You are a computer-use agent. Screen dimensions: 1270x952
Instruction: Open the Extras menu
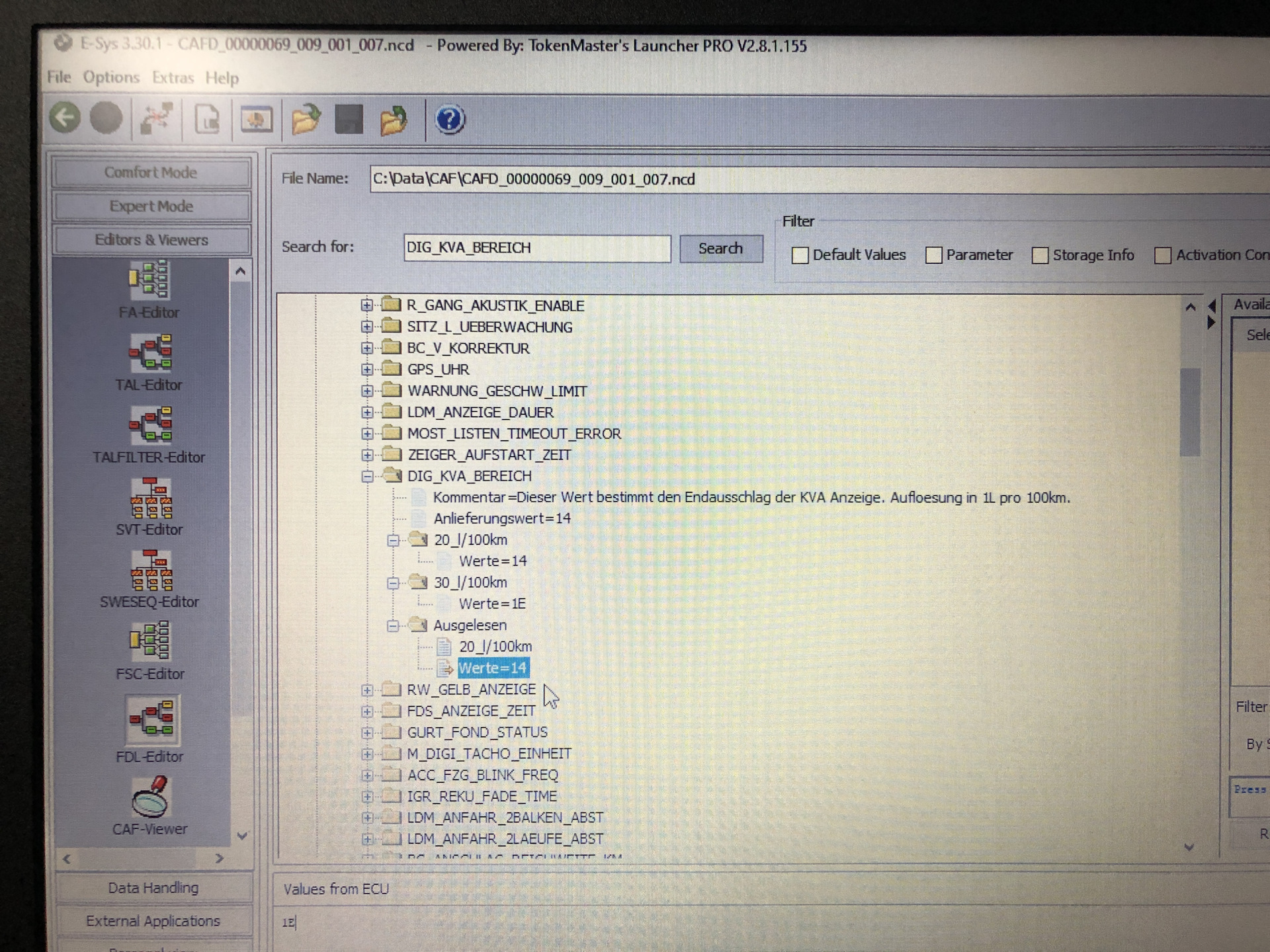pyautogui.click(x=173, y=78)
